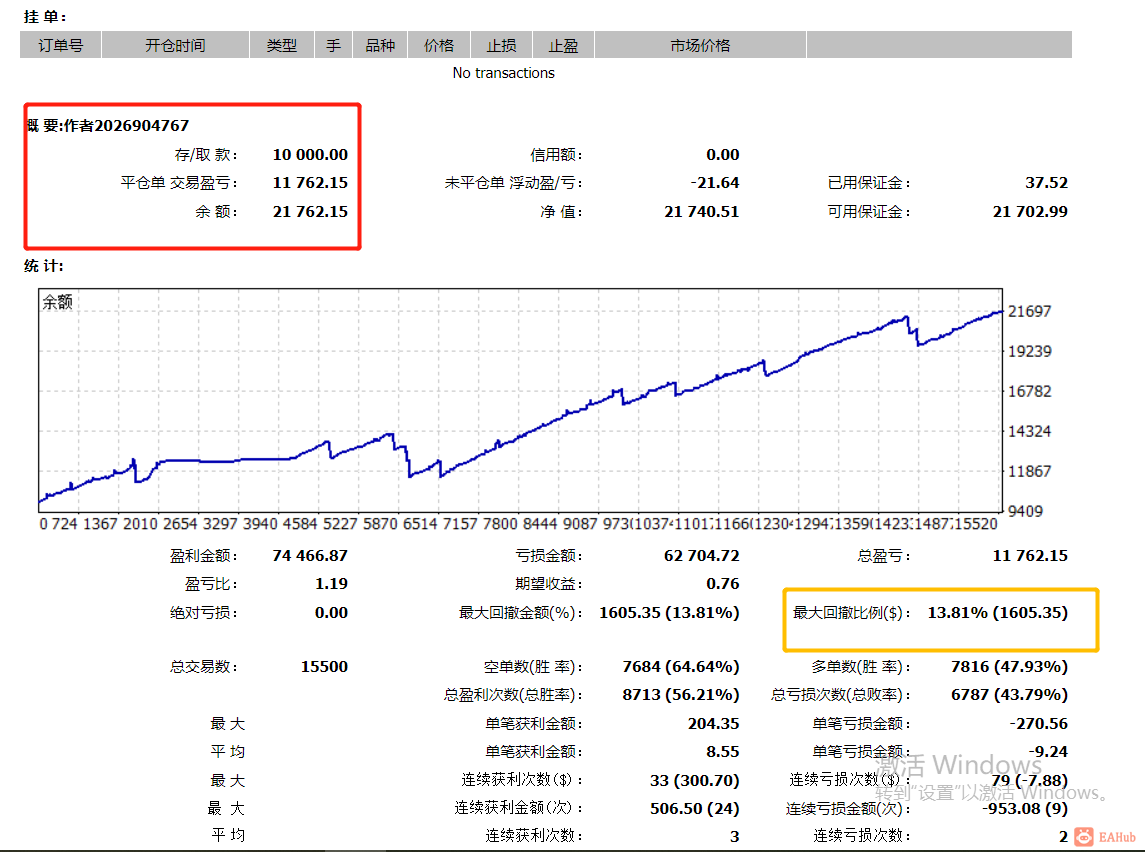Click the 21697 axis label
This screenshot has height=852, width=1145.
tap(1030, 311)
